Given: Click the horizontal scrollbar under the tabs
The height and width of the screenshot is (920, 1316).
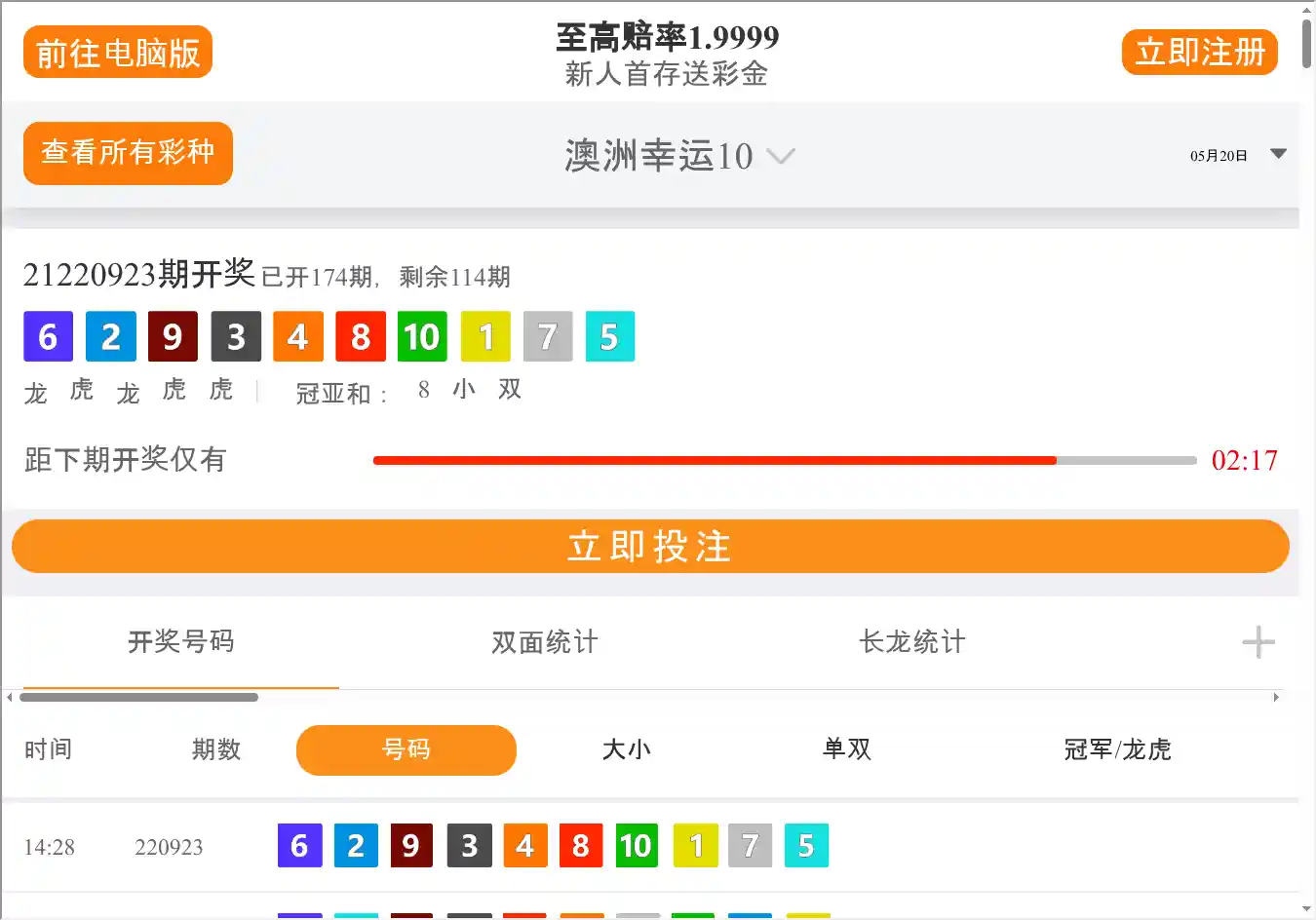Looking at the screenshot, I should (138, 697).
